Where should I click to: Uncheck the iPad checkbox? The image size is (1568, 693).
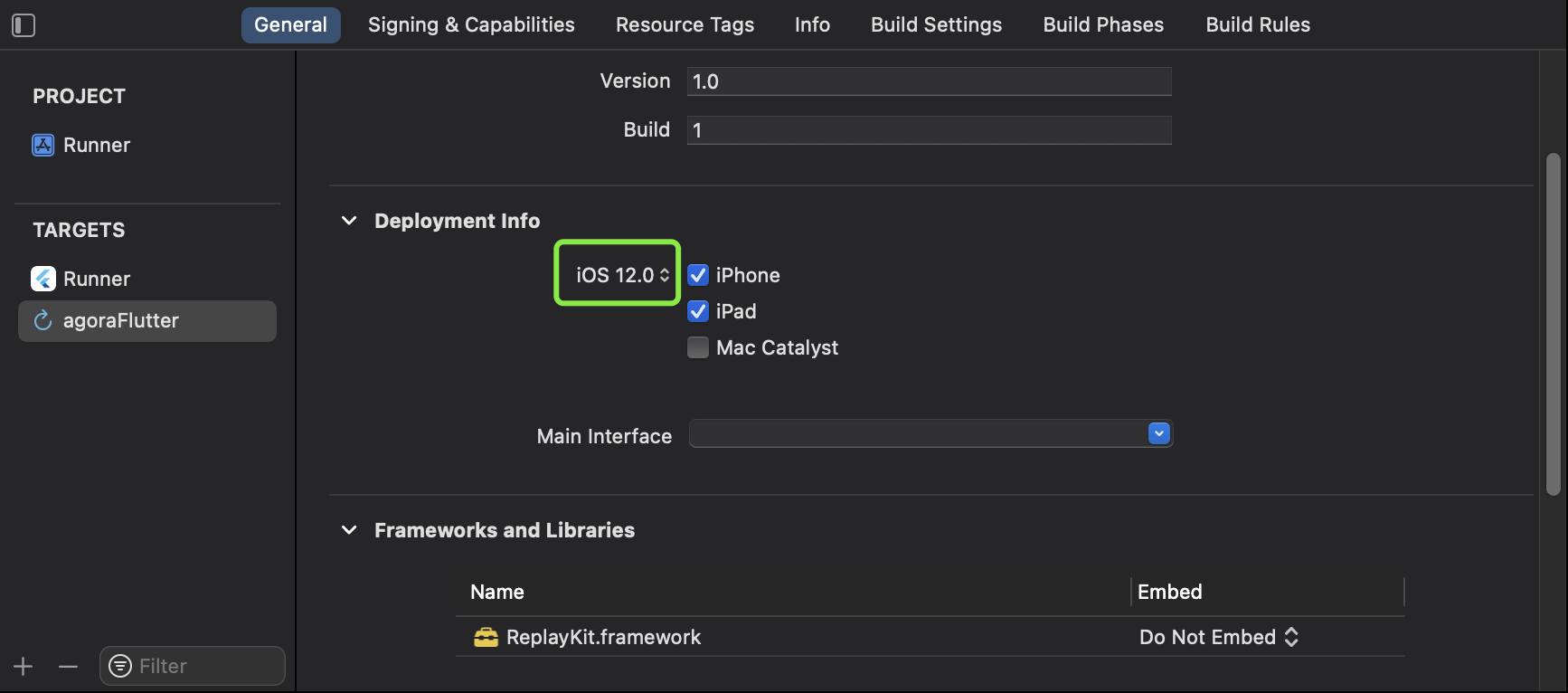coord(698,311)
